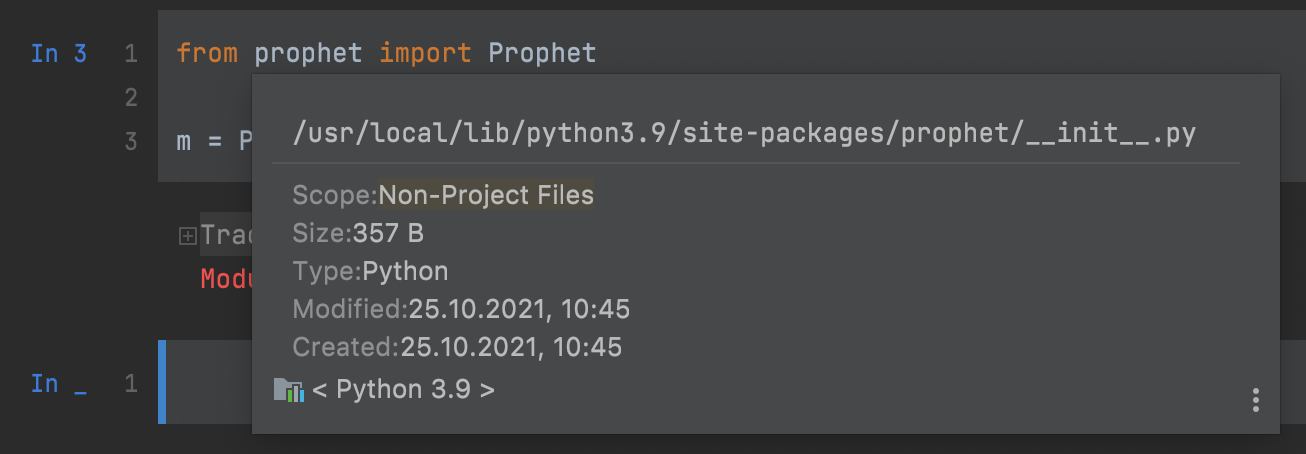This screenshot has width=1306, height=454.
Task: Select the 'In _' cell label
Action: pyautogui.click(x=58, y=384)
